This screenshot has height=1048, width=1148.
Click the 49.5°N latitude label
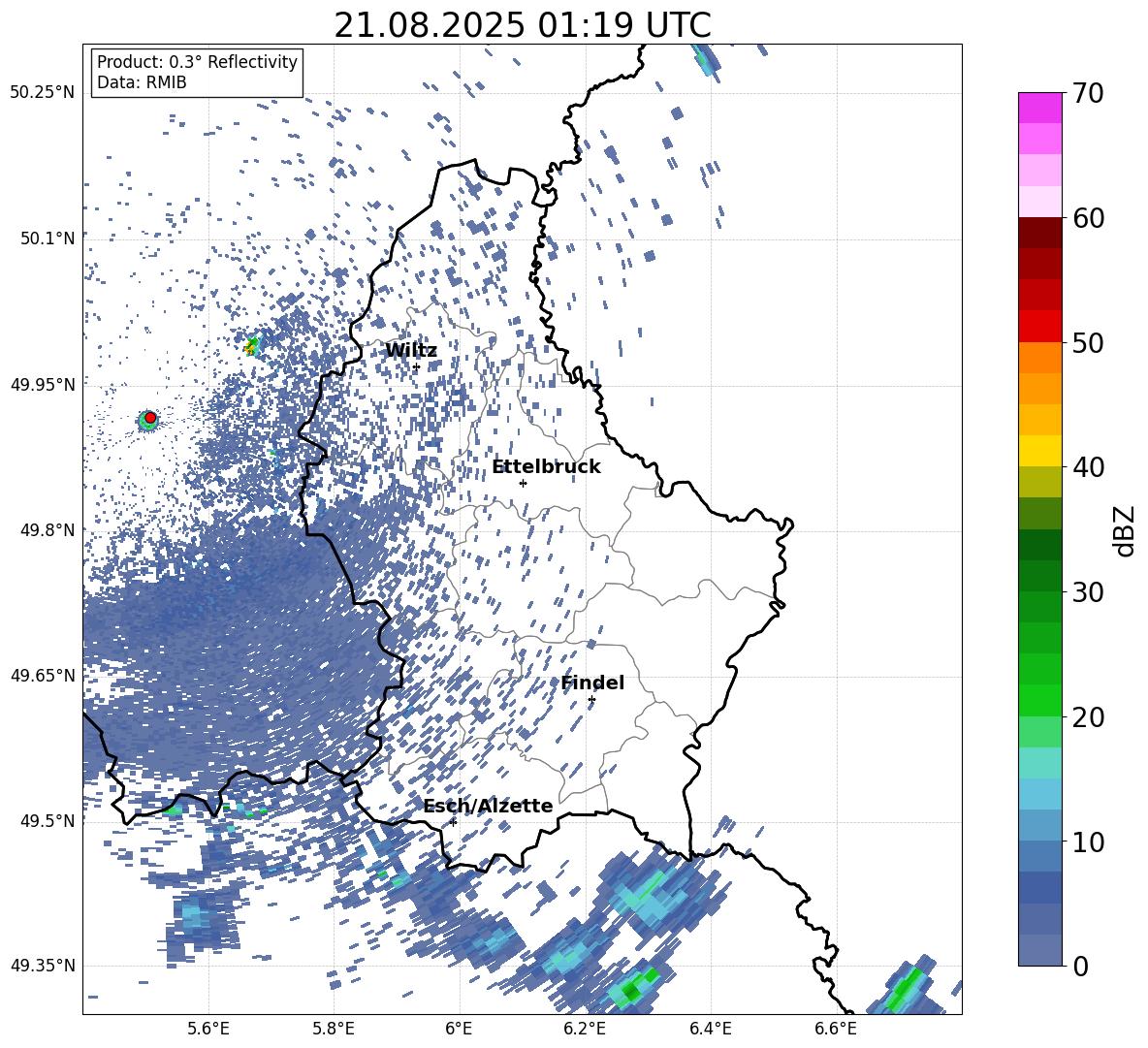tap(48, 820)
